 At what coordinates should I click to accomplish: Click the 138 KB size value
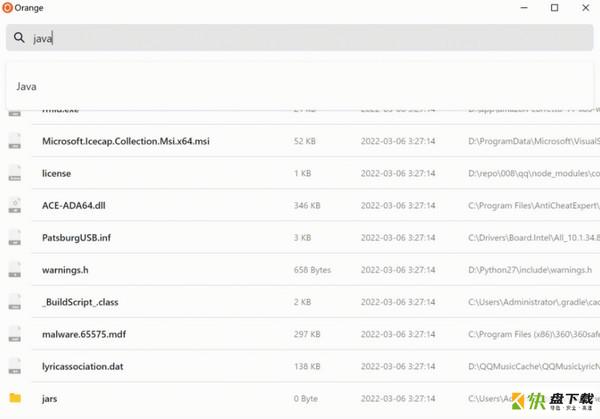tap(307, 366)
